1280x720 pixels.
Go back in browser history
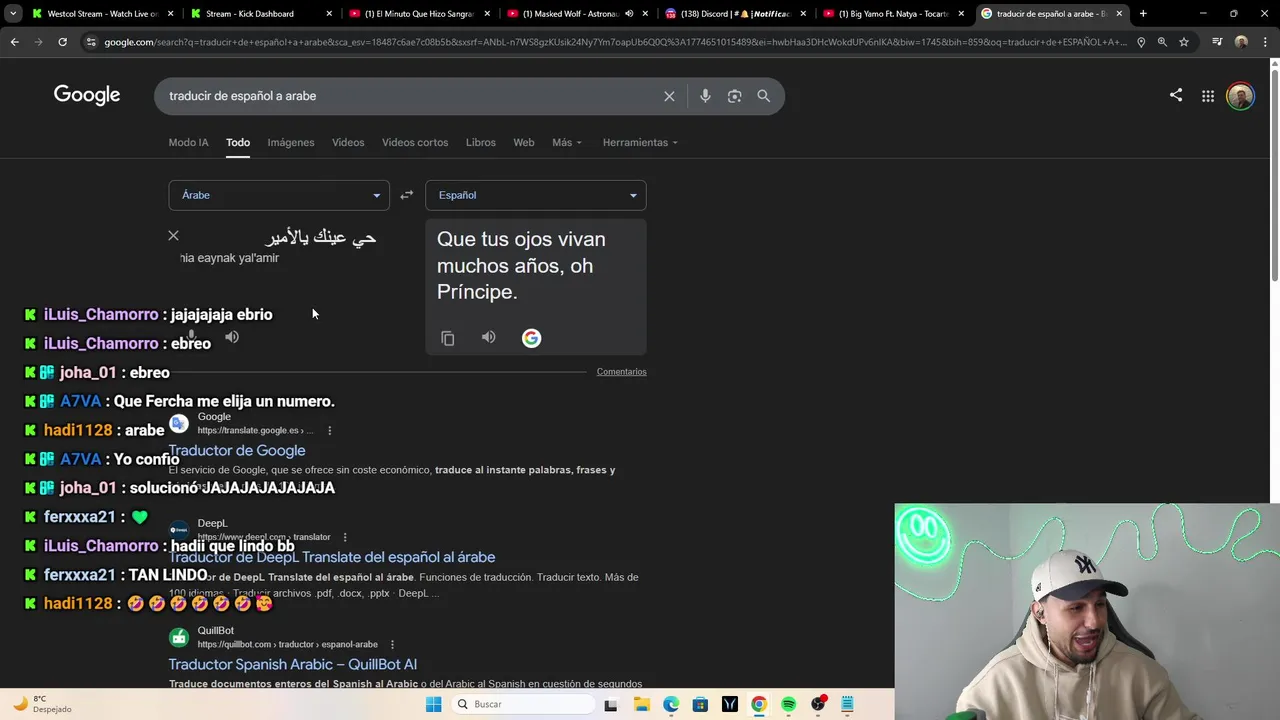click(x=14, y=42)
